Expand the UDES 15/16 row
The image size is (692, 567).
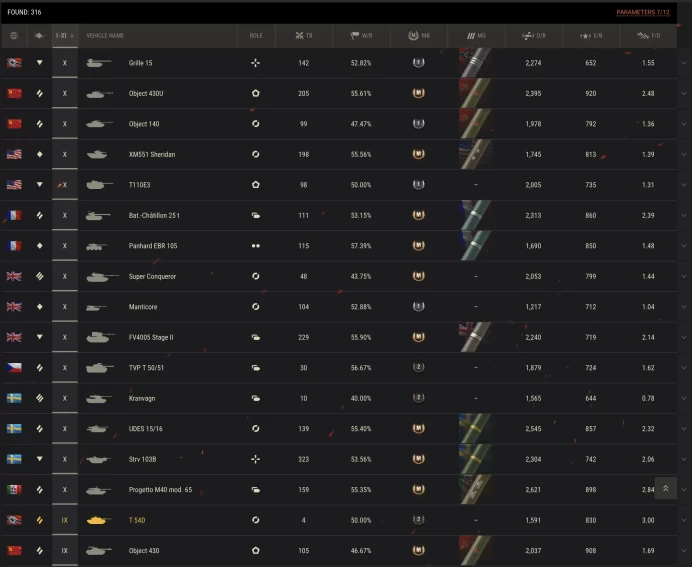(x=684, y=429)
